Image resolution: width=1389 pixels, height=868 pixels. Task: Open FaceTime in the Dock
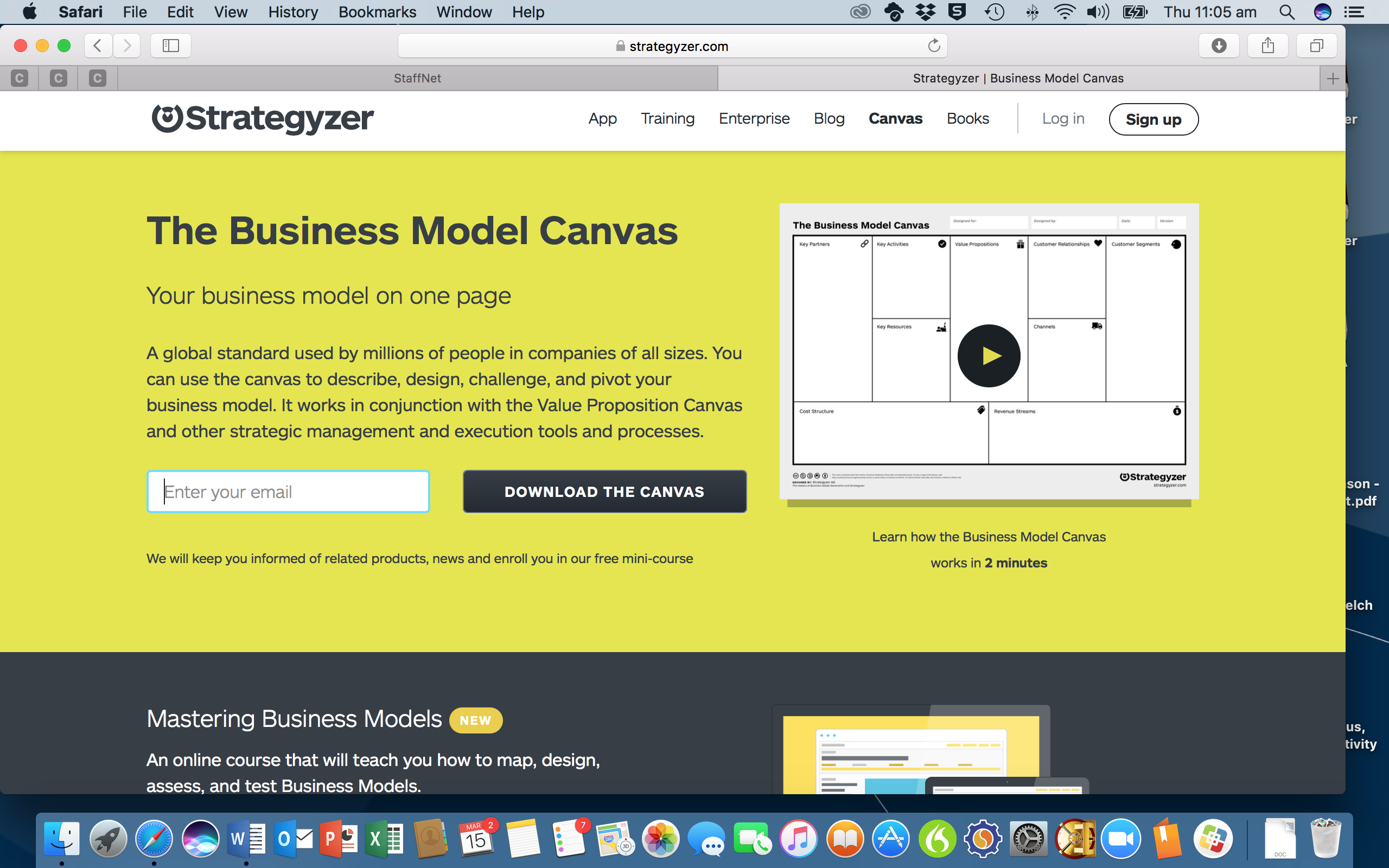point(753,838)
